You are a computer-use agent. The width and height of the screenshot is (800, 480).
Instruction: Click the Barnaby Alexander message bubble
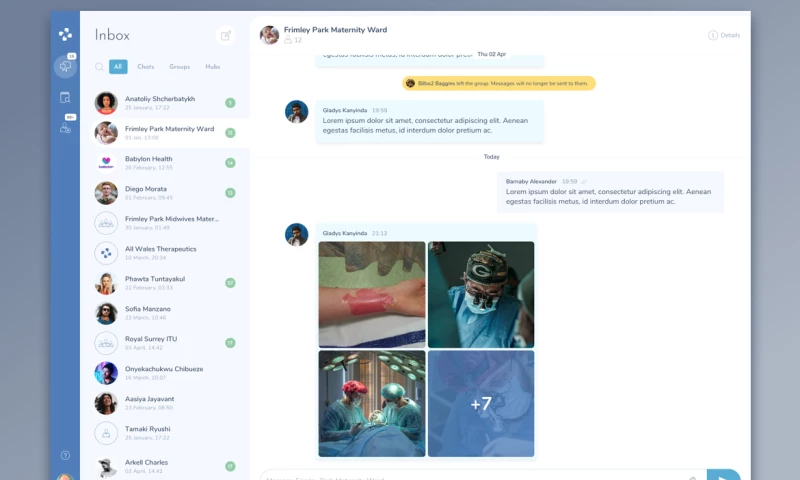tap(610, 192)
